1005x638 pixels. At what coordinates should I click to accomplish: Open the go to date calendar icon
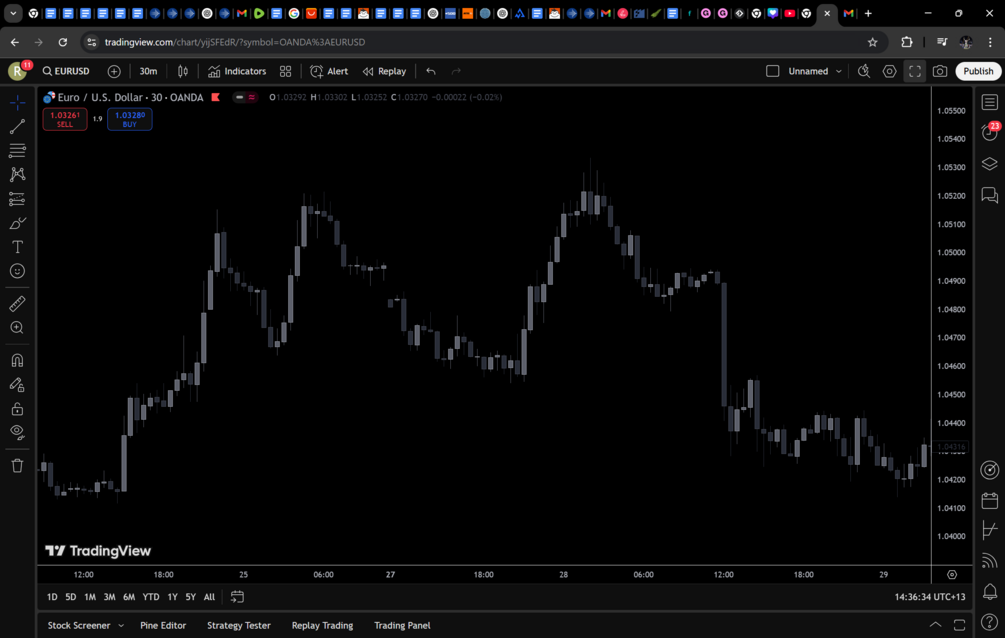tap(237, 597)
